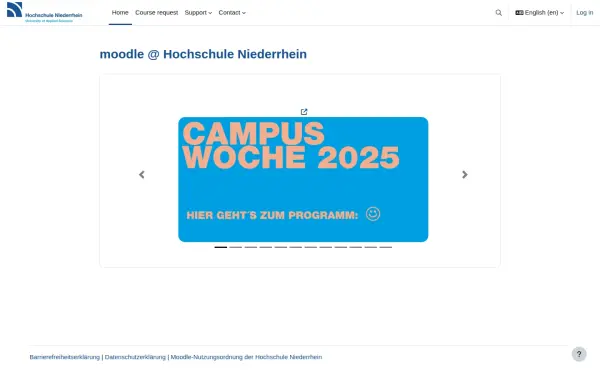
Task: Jump to the last carousel indicator
Action: (386, 247)
